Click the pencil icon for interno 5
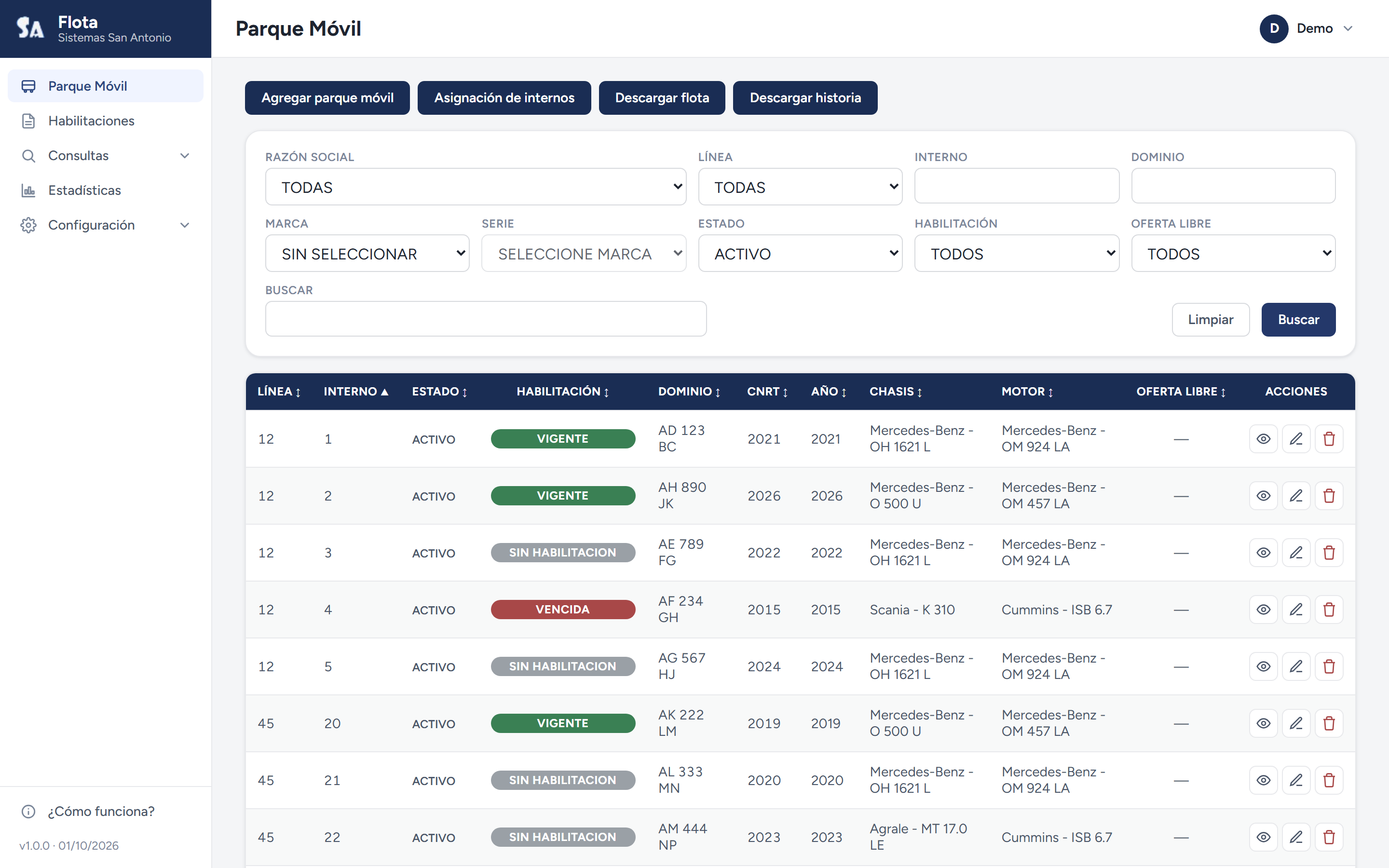The image size is (1389, 868). click(x=1295, y=666)
